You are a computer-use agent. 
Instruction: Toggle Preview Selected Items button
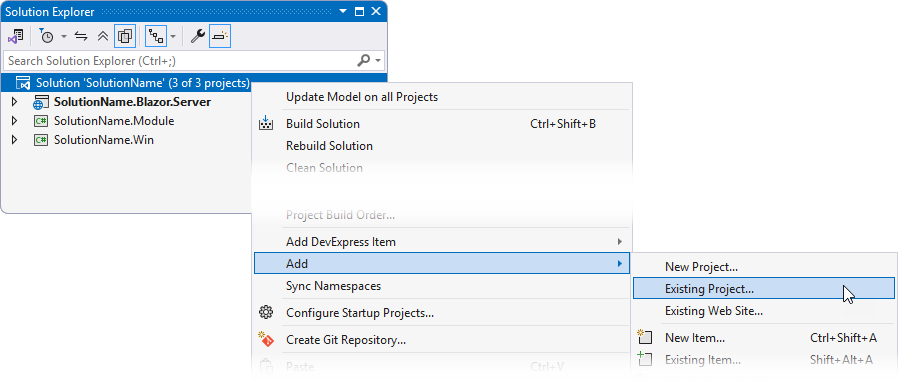pos(220,37)
